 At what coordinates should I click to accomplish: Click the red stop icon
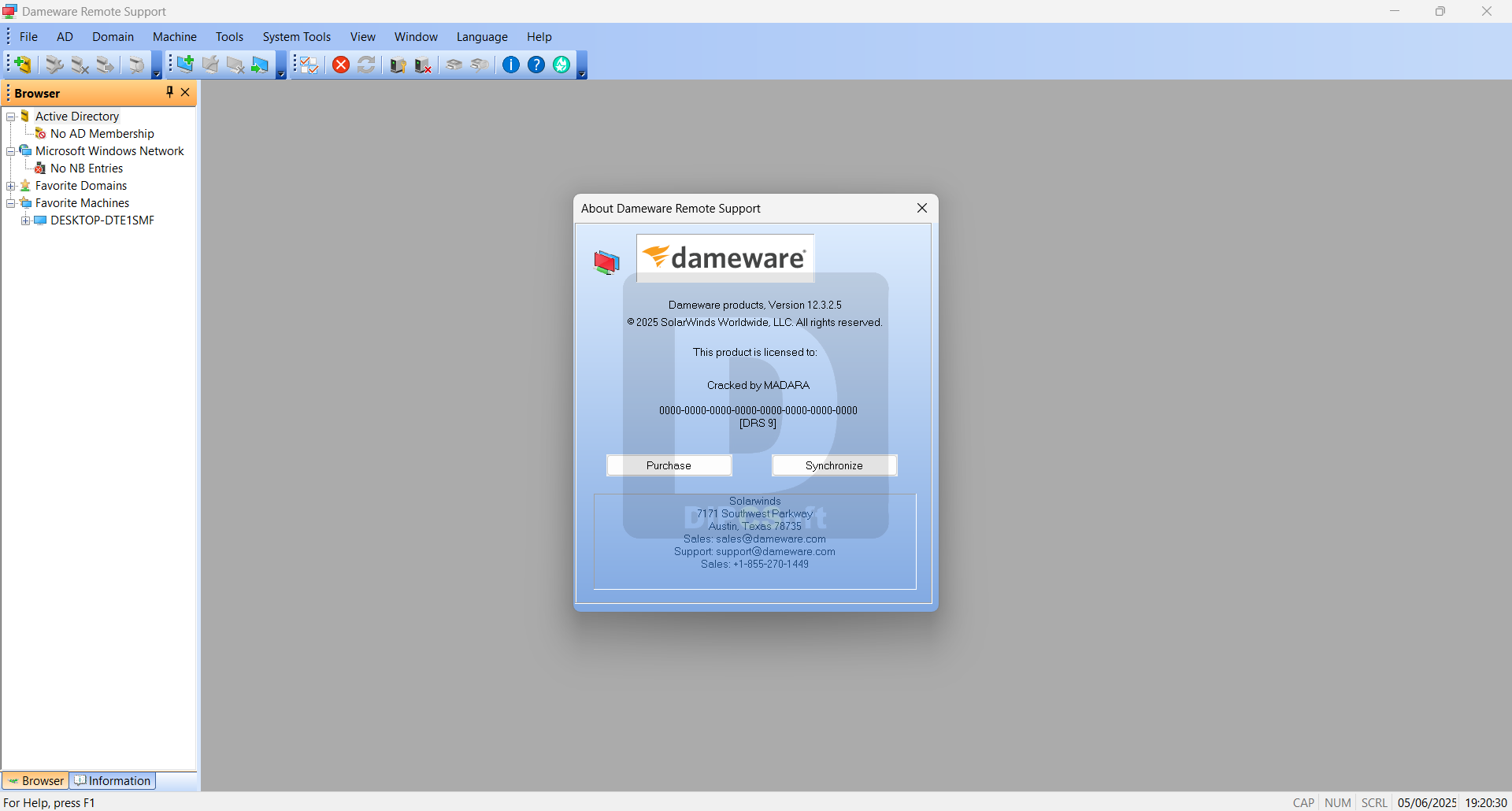click(x=341, y=65)
